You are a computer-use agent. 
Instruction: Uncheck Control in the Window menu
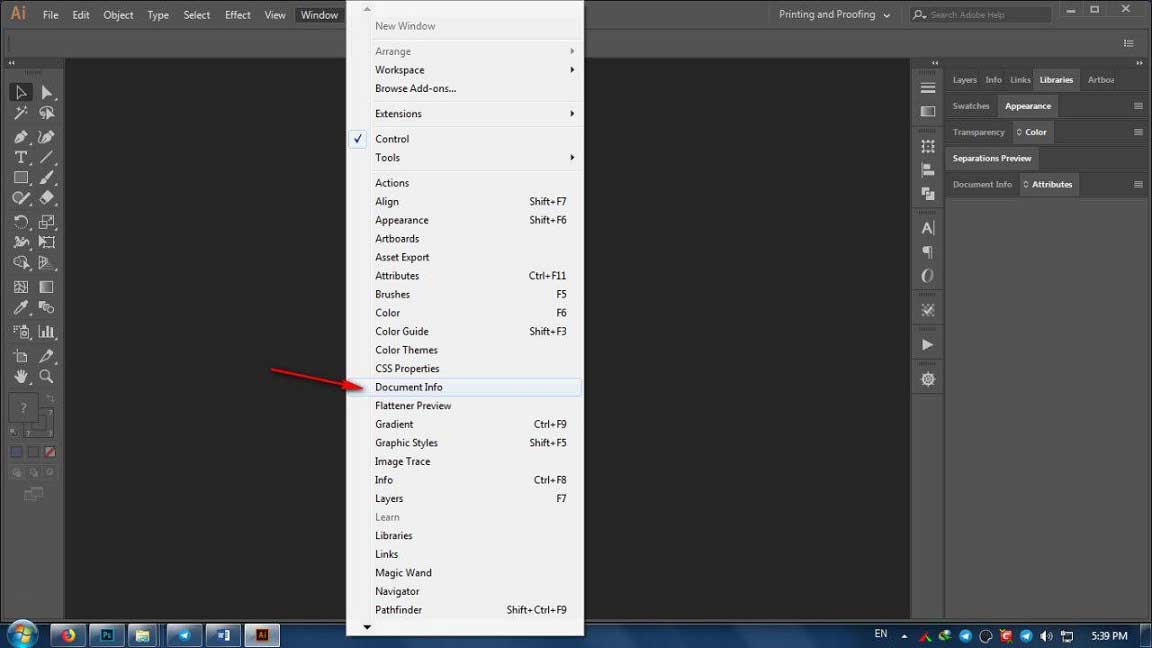pos(392,138)
